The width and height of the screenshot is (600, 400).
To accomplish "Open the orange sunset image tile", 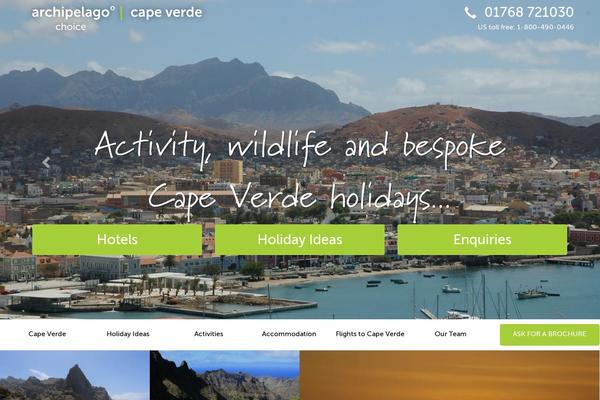I will [450, 375].
